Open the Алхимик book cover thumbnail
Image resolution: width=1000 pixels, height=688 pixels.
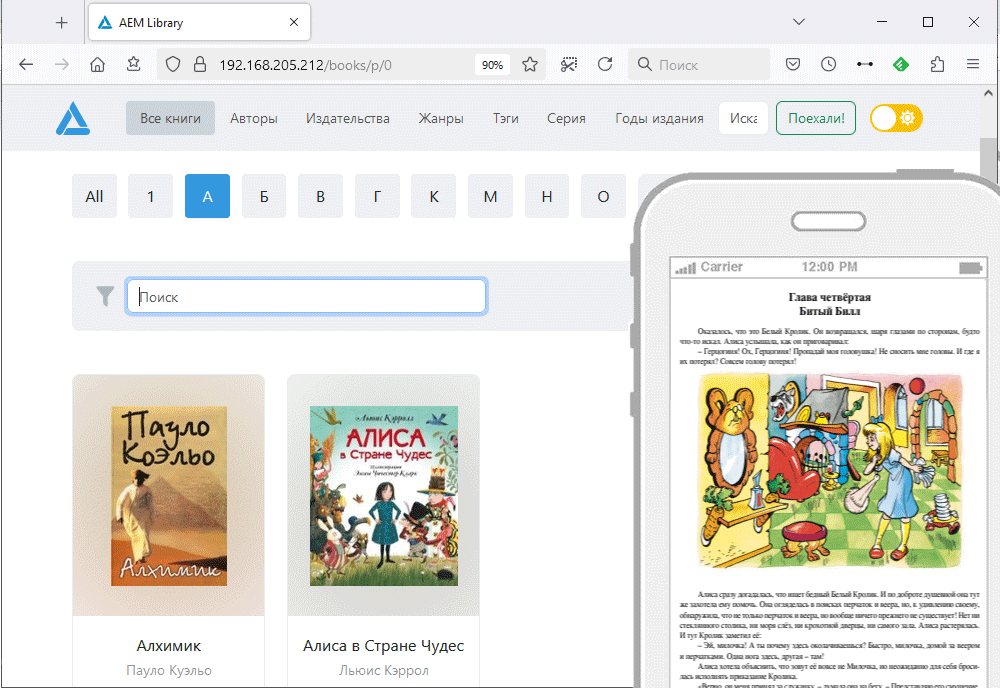pos(169,496)
